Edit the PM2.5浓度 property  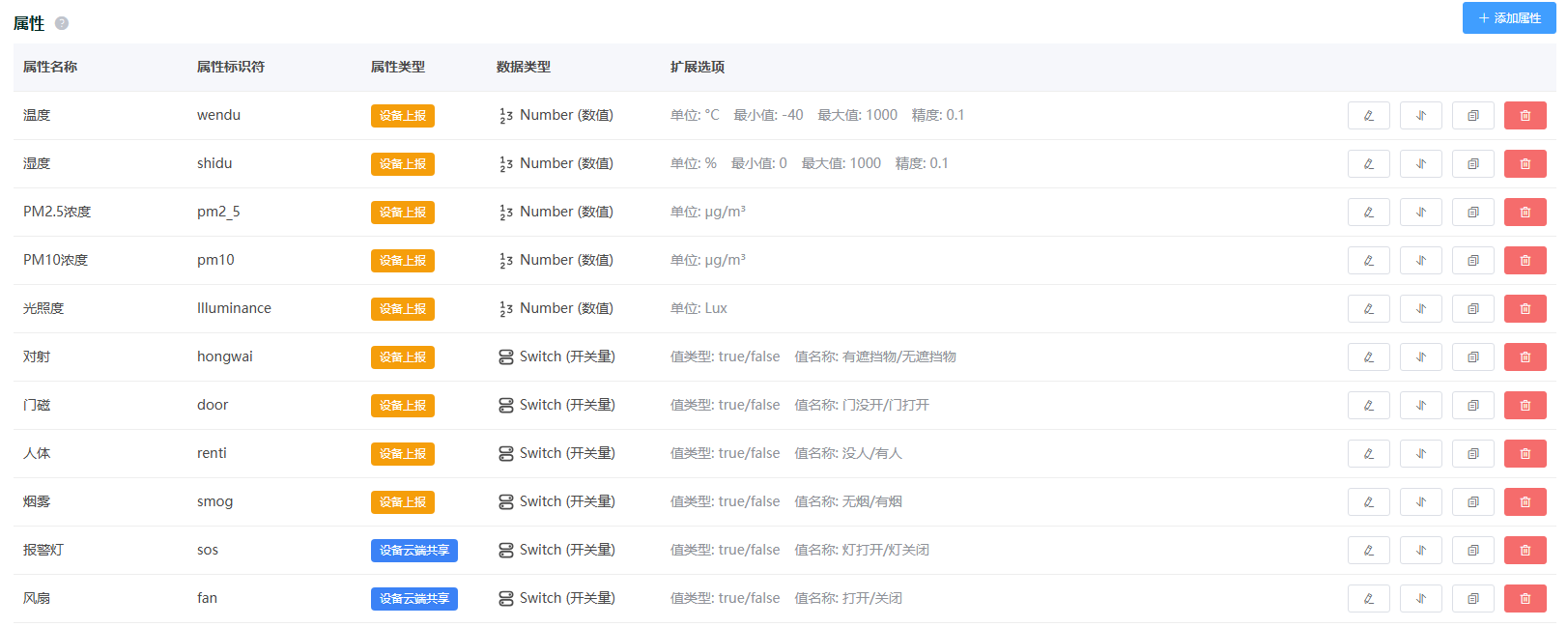pos(1368,213)
